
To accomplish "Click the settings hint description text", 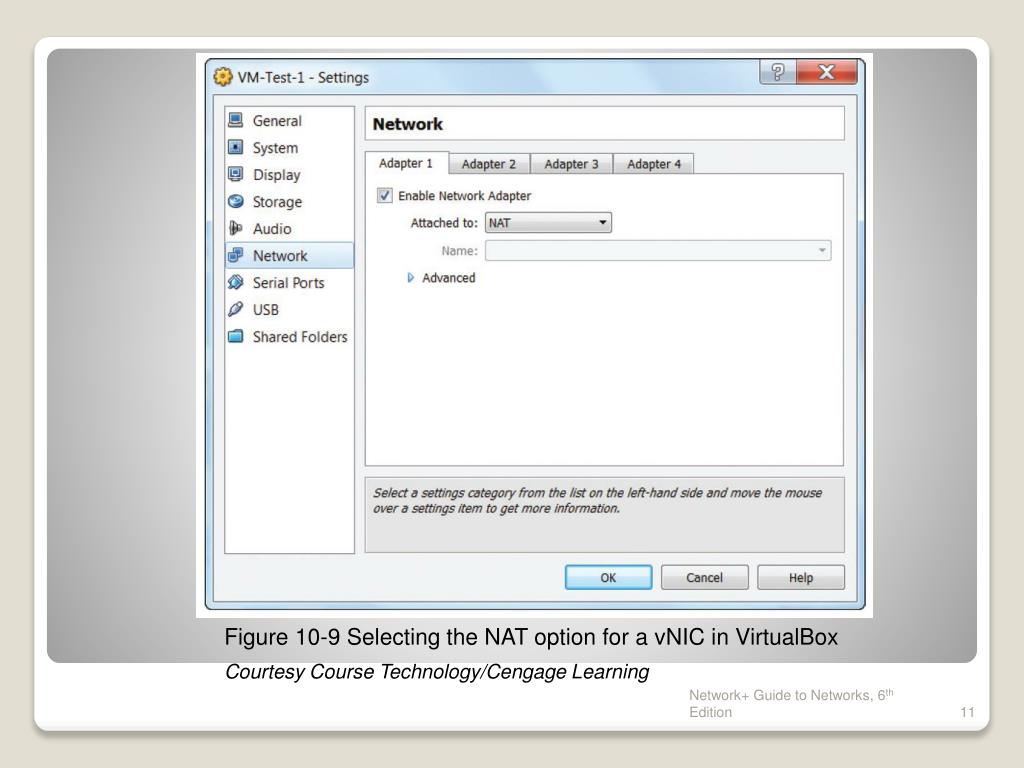I will point(597,500).
